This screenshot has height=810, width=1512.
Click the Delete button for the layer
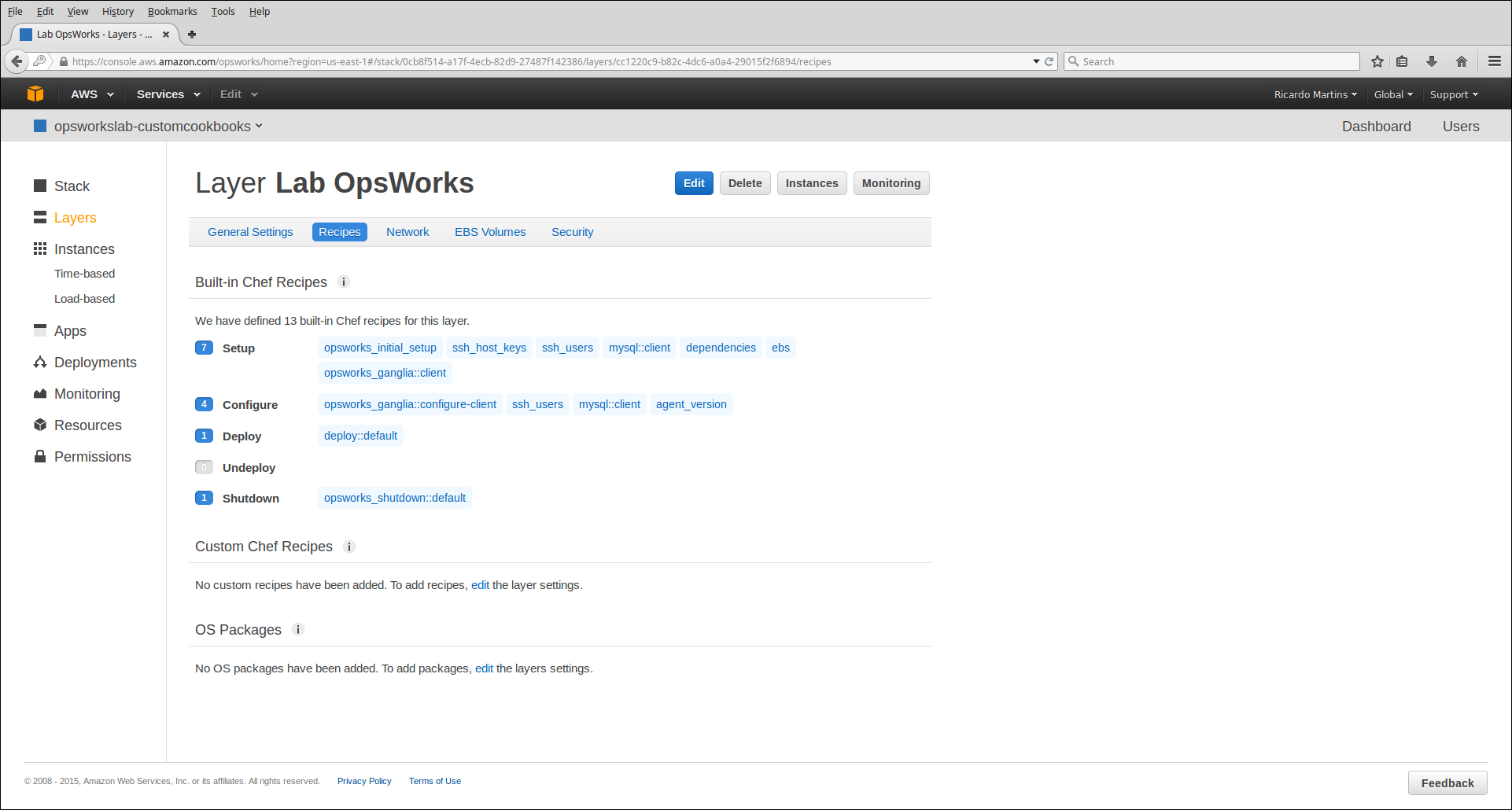click(x=744, y=182)
